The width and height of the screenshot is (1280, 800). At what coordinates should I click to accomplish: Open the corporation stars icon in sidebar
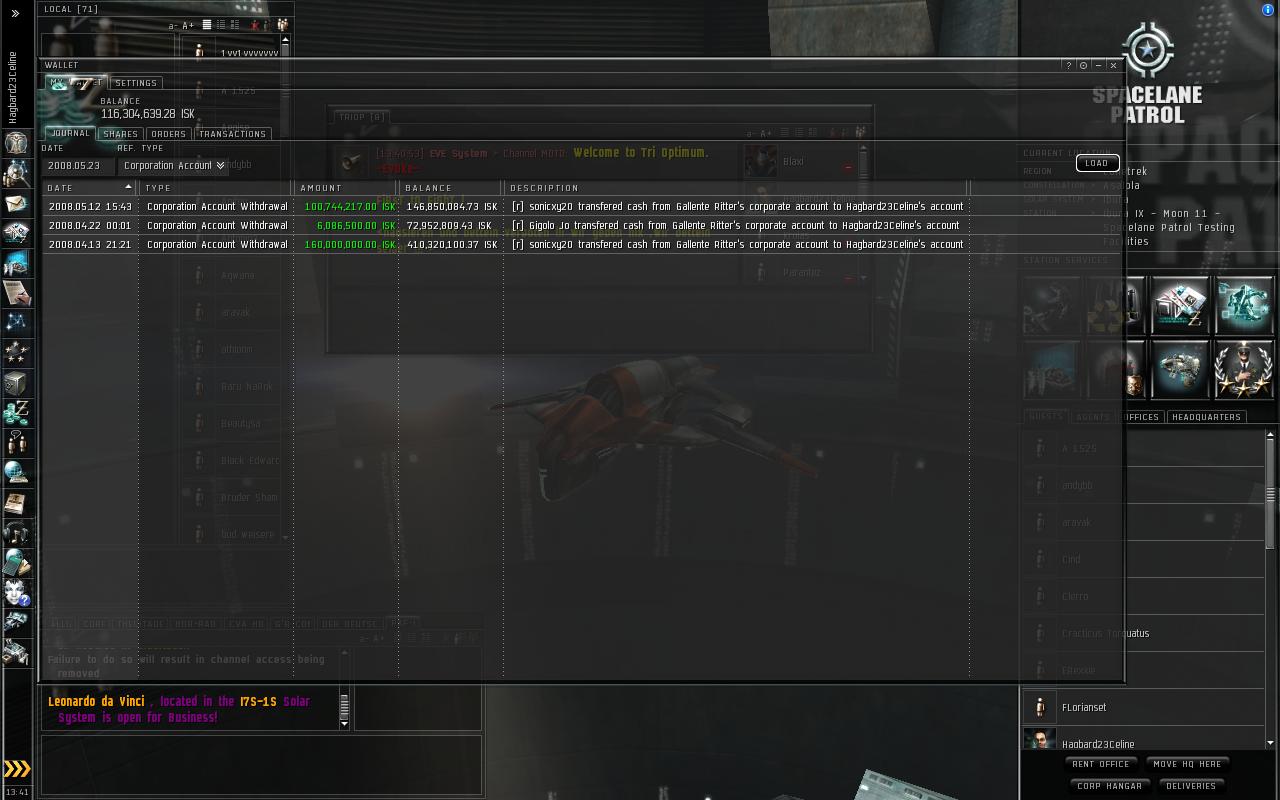click(x=16, y=353)
